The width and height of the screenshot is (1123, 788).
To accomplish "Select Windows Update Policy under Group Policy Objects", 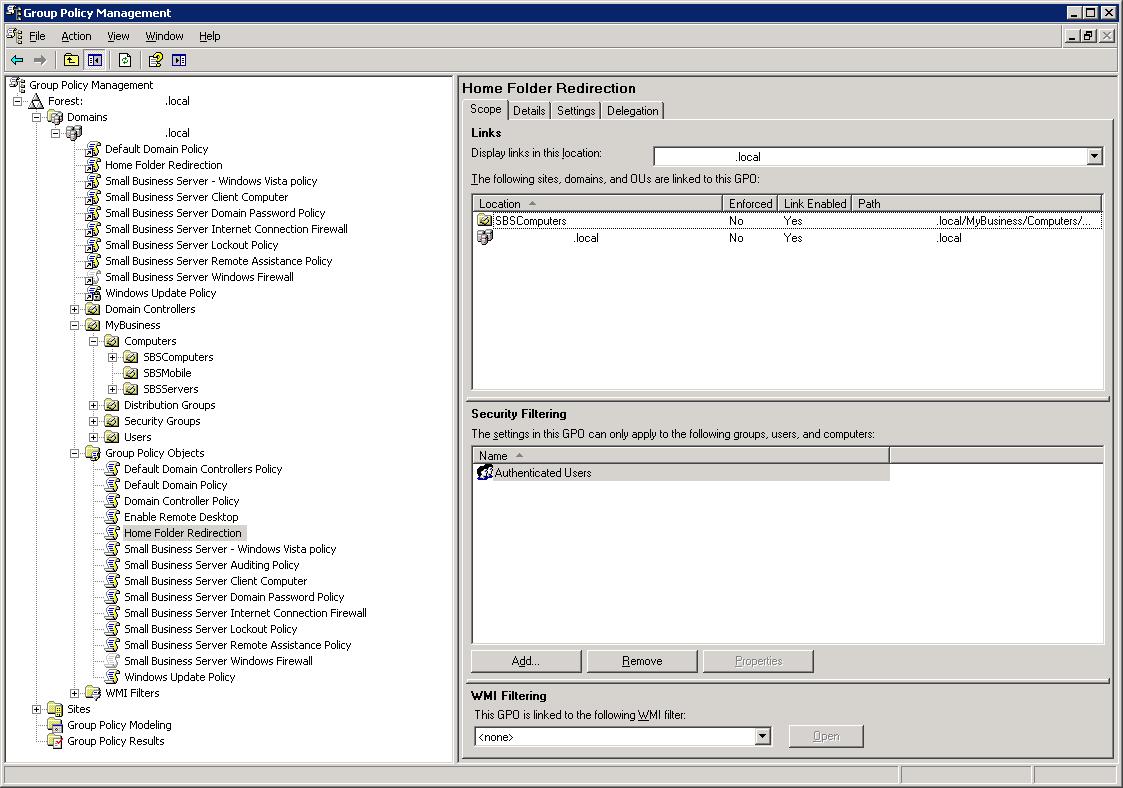I will tap(179, 677).
